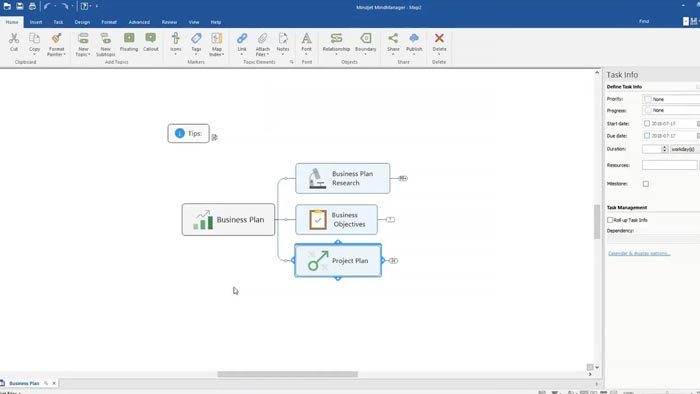Open the notes icon beside Tips topic

pyautogui.click(x=215, y=137)
